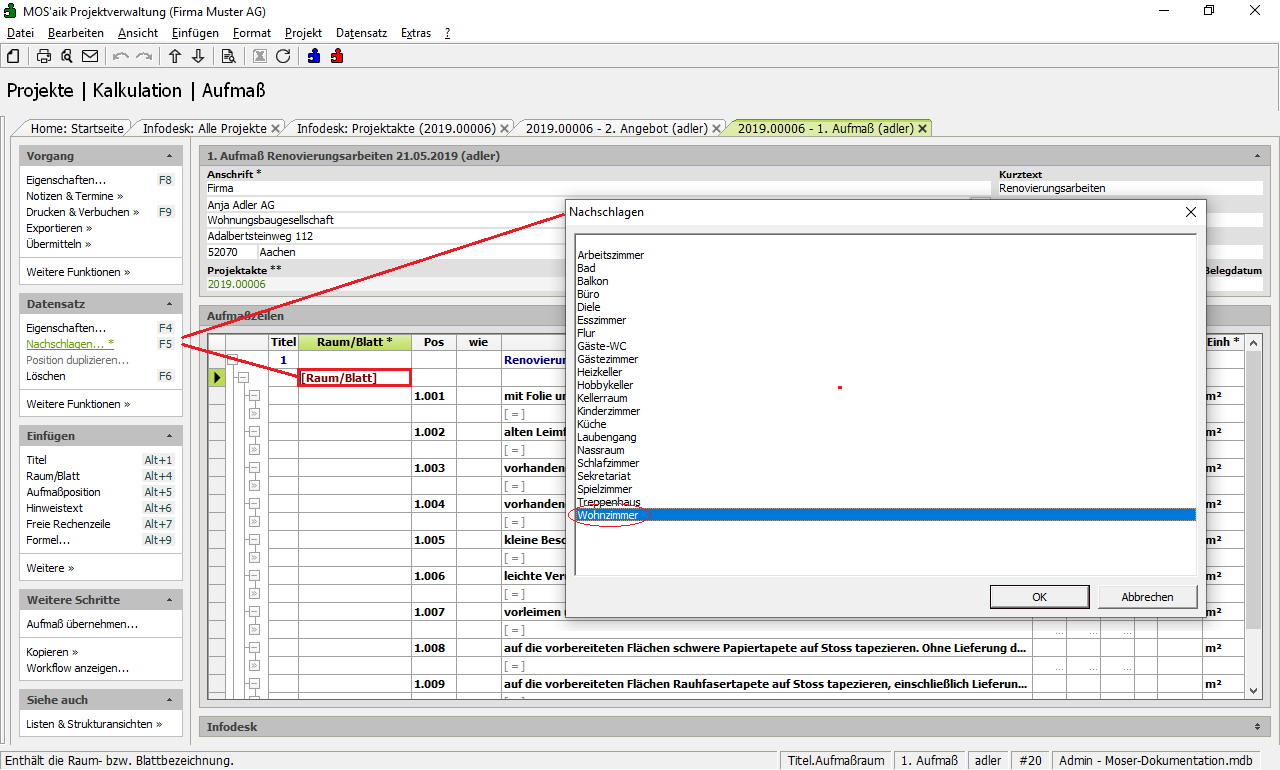Select Kinderzimmer from the room list
The image size is (1280, 770).
(608, 411)
